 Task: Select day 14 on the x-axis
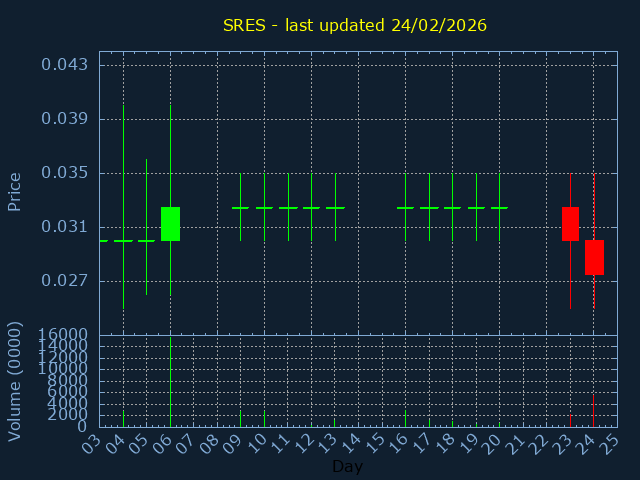click(350, 442)
